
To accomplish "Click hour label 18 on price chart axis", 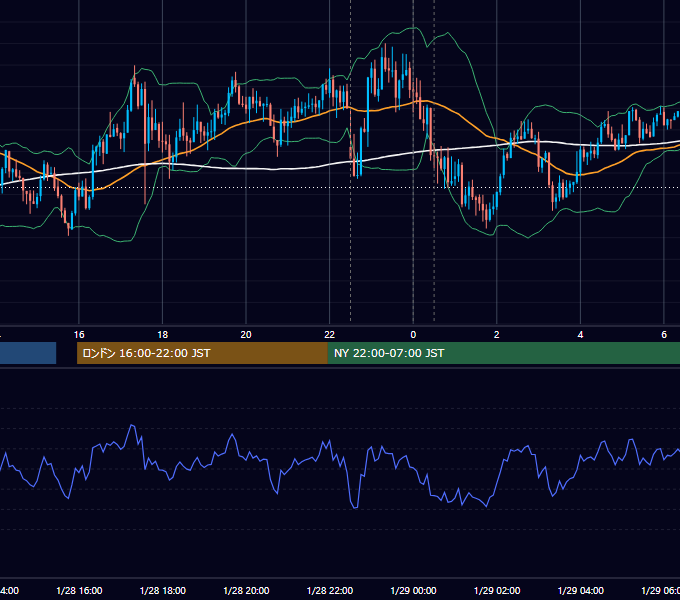I will (x=163, y=335).
